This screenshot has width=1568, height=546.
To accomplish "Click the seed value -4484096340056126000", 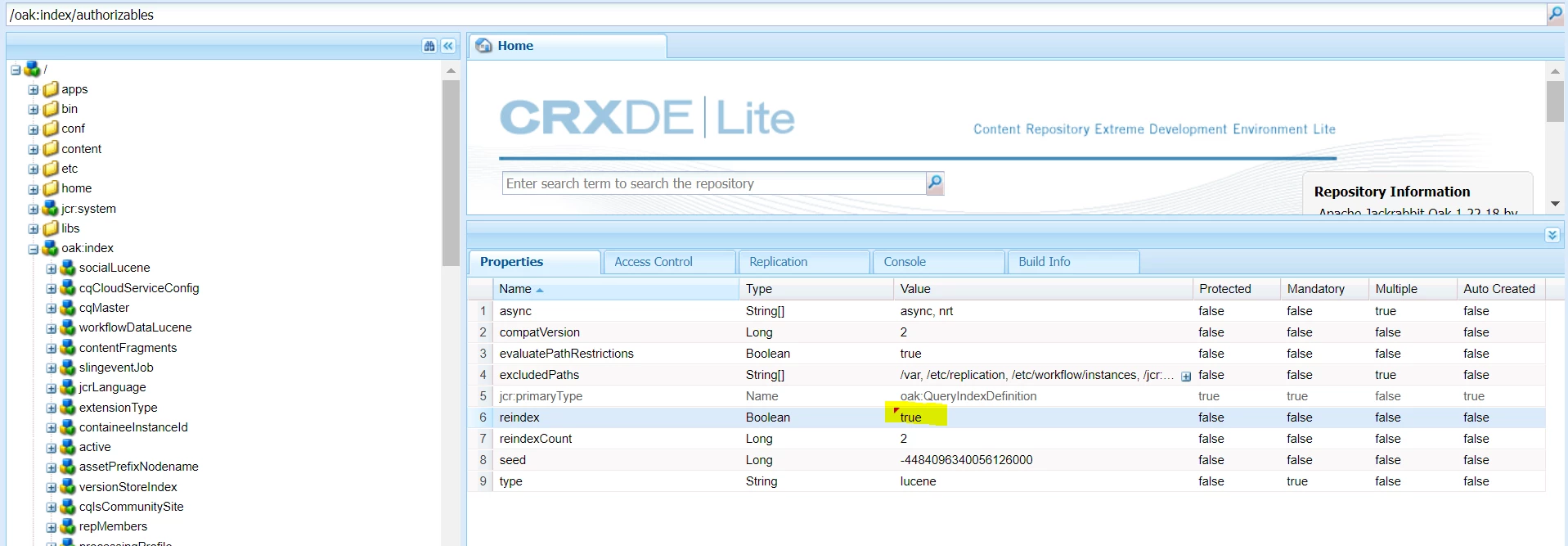I will [x=967, y=460].
